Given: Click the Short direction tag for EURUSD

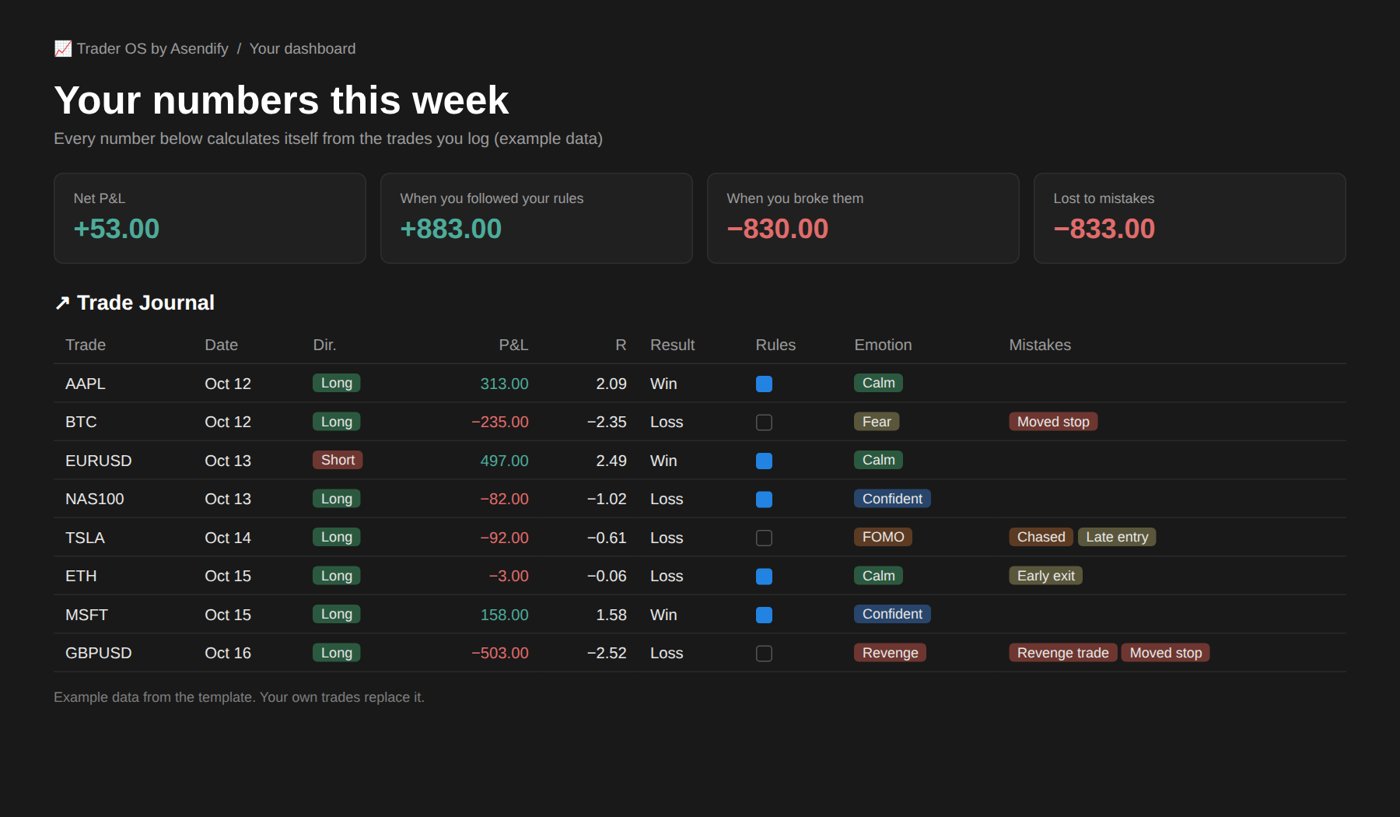Looking at the screenshot, I should [x=338, y=460].
